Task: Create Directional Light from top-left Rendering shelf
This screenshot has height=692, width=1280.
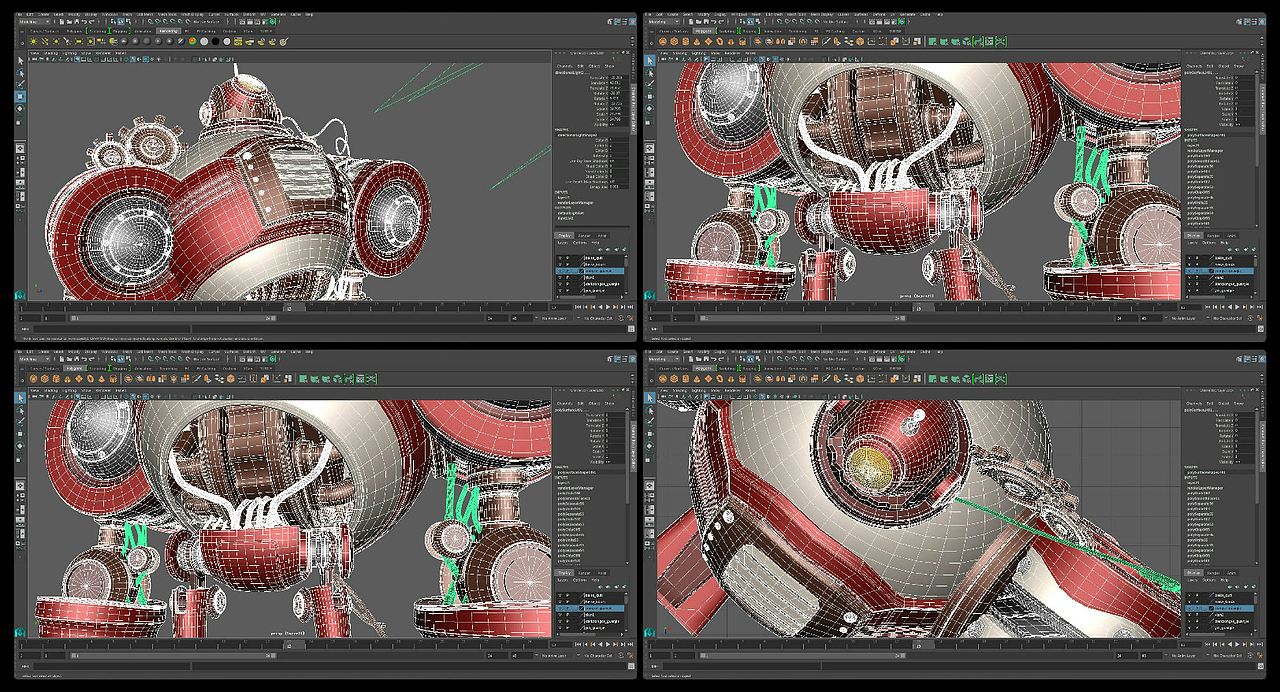Action: (45, 41)
